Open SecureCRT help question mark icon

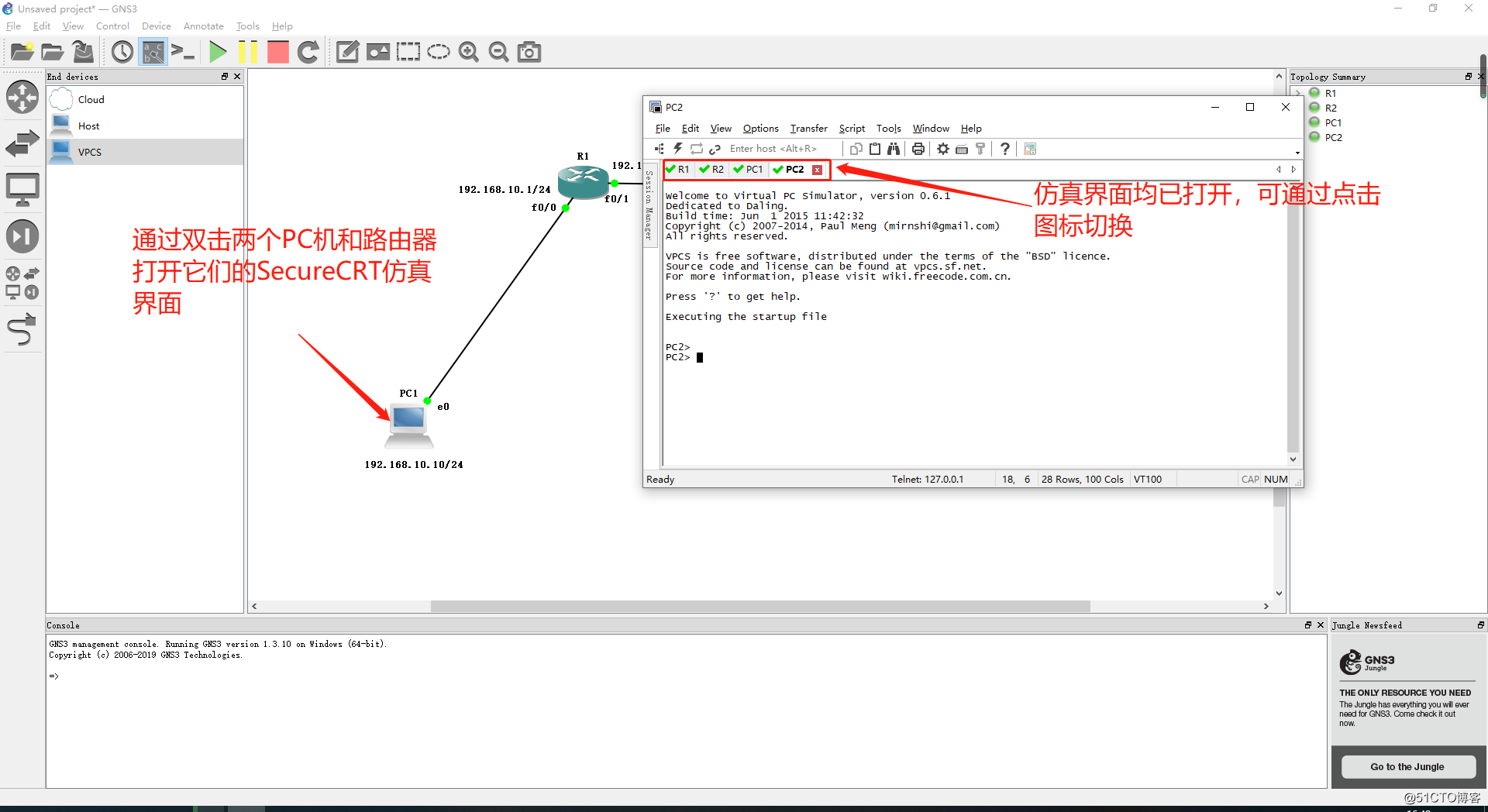1005,149
